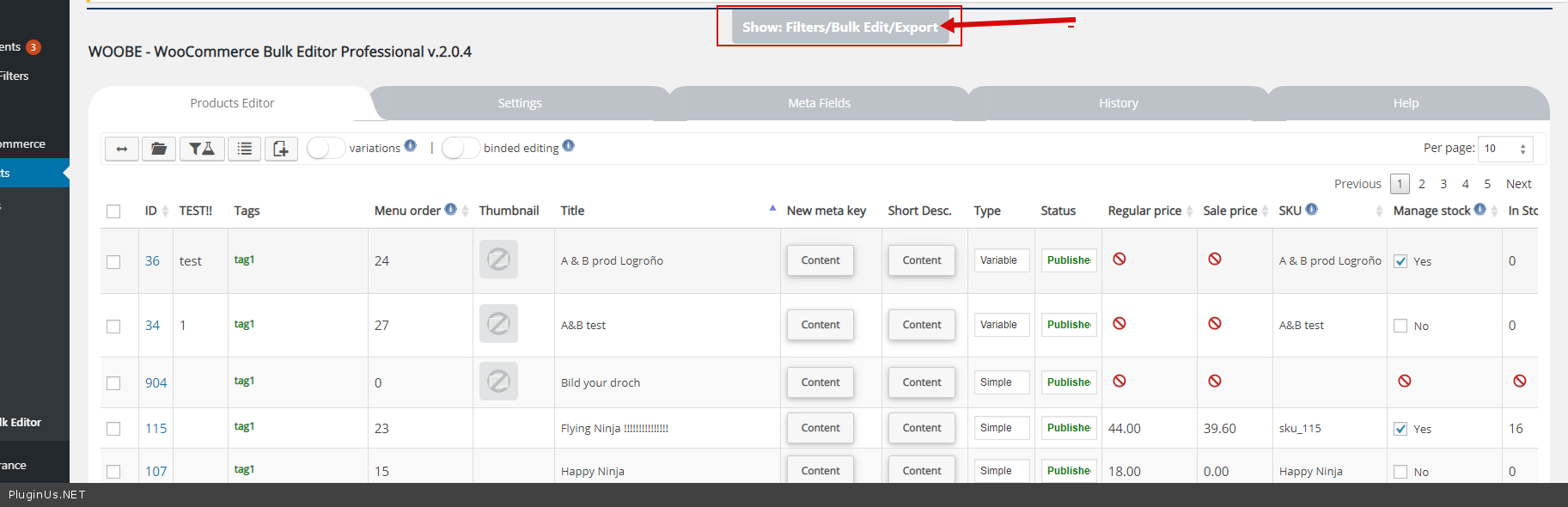
Task: Open product ID 904 link
Action: (156, 383)
